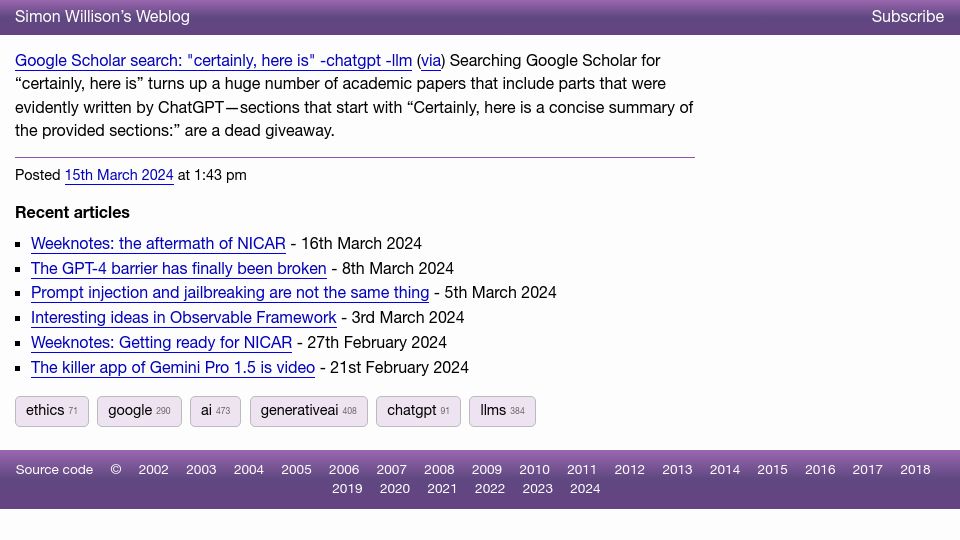The image size is (960, 540).
Task: Open 'Weeknotes: the aftermath of NICAR' article
Action: [158, 243]
